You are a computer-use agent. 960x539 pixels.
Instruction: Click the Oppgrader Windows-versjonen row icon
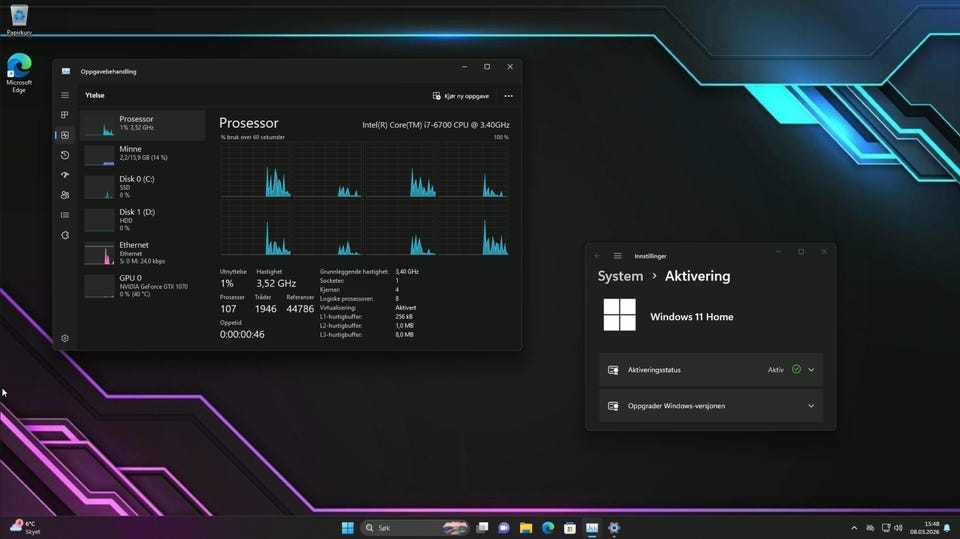613,406
